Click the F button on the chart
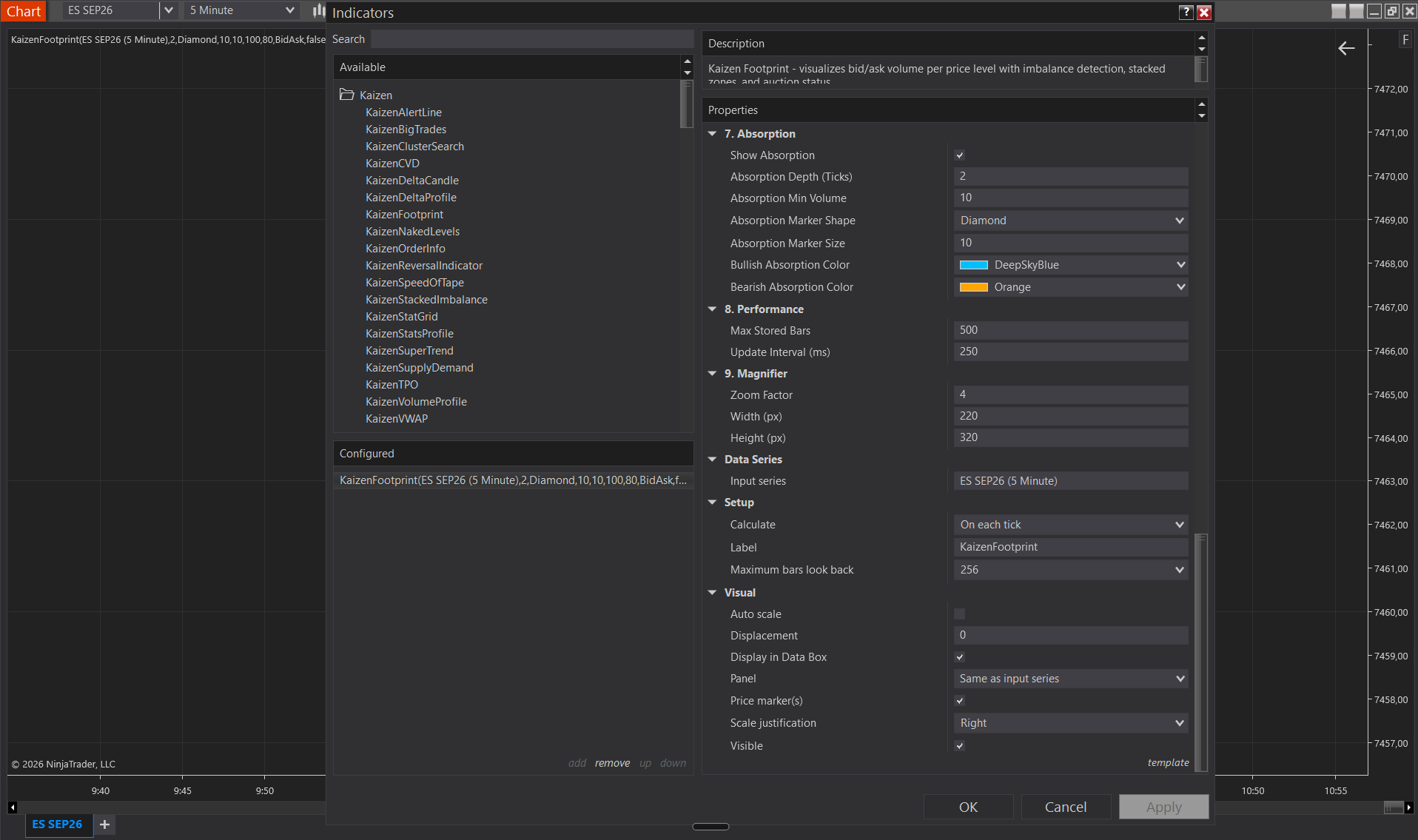This screenshot has height=840, width=1418. click(1405, 40)
